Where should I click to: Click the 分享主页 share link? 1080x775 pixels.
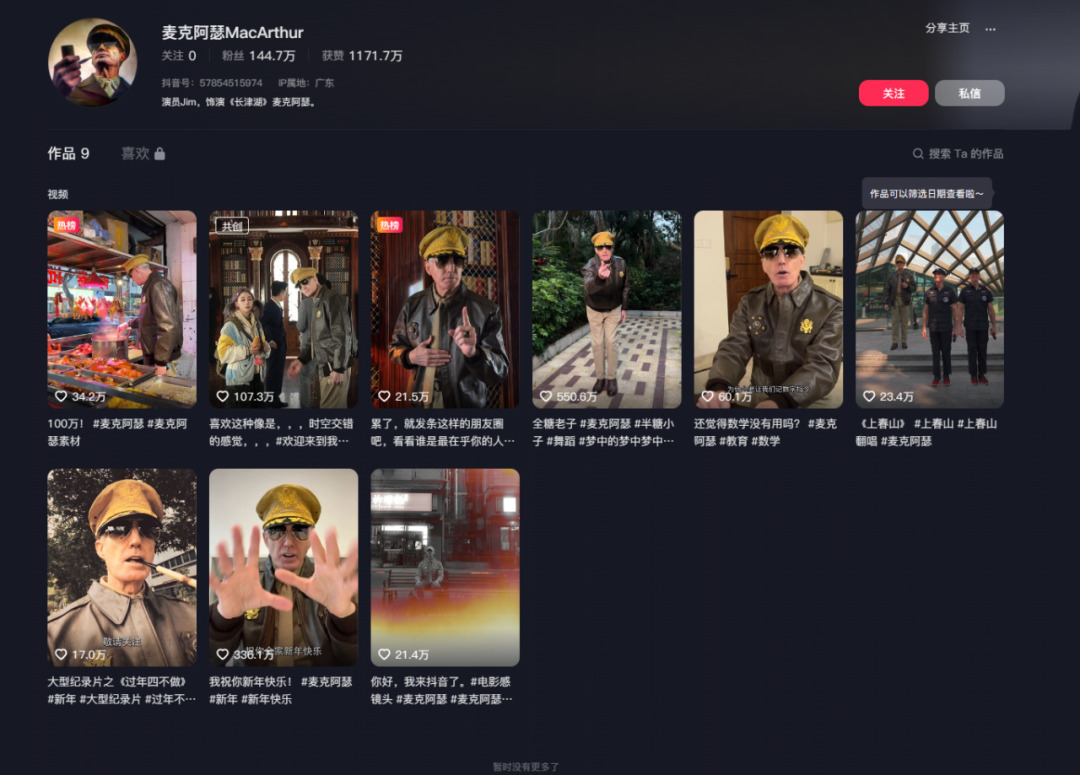[947, 28]
